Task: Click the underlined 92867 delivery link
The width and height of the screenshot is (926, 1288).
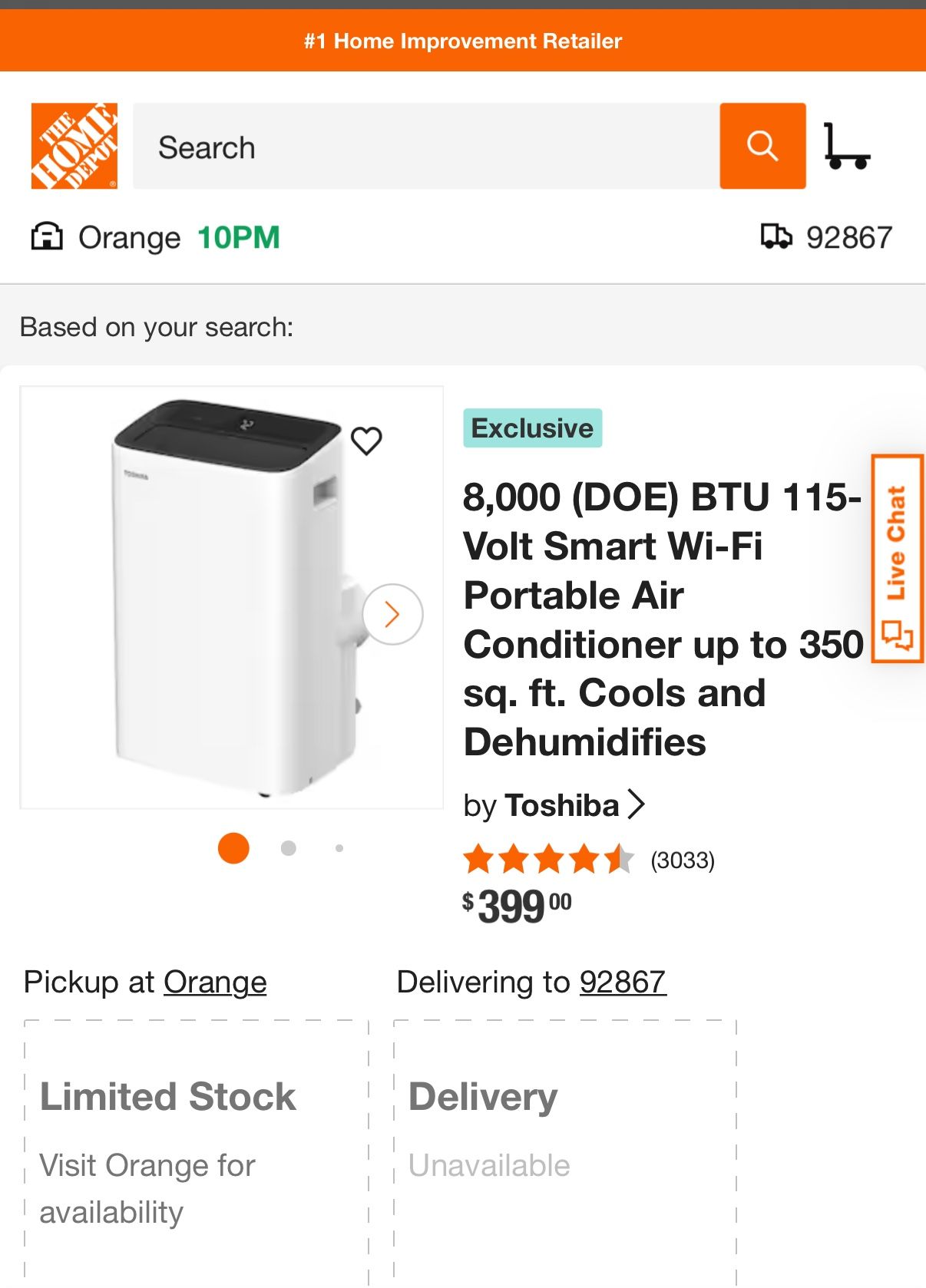Action: [x=623, y=983]
